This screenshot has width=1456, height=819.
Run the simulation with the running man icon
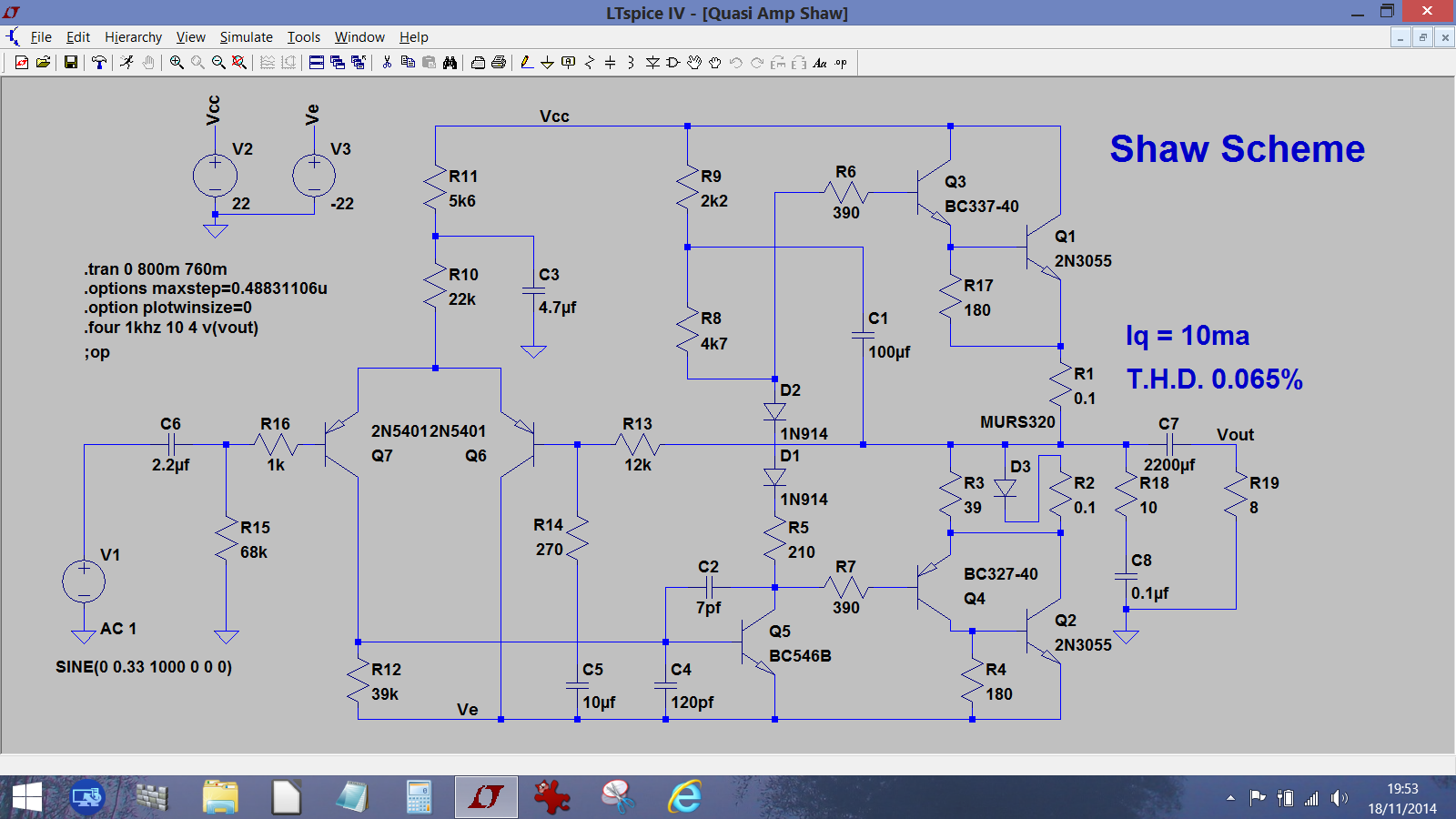tap(126, 63)
